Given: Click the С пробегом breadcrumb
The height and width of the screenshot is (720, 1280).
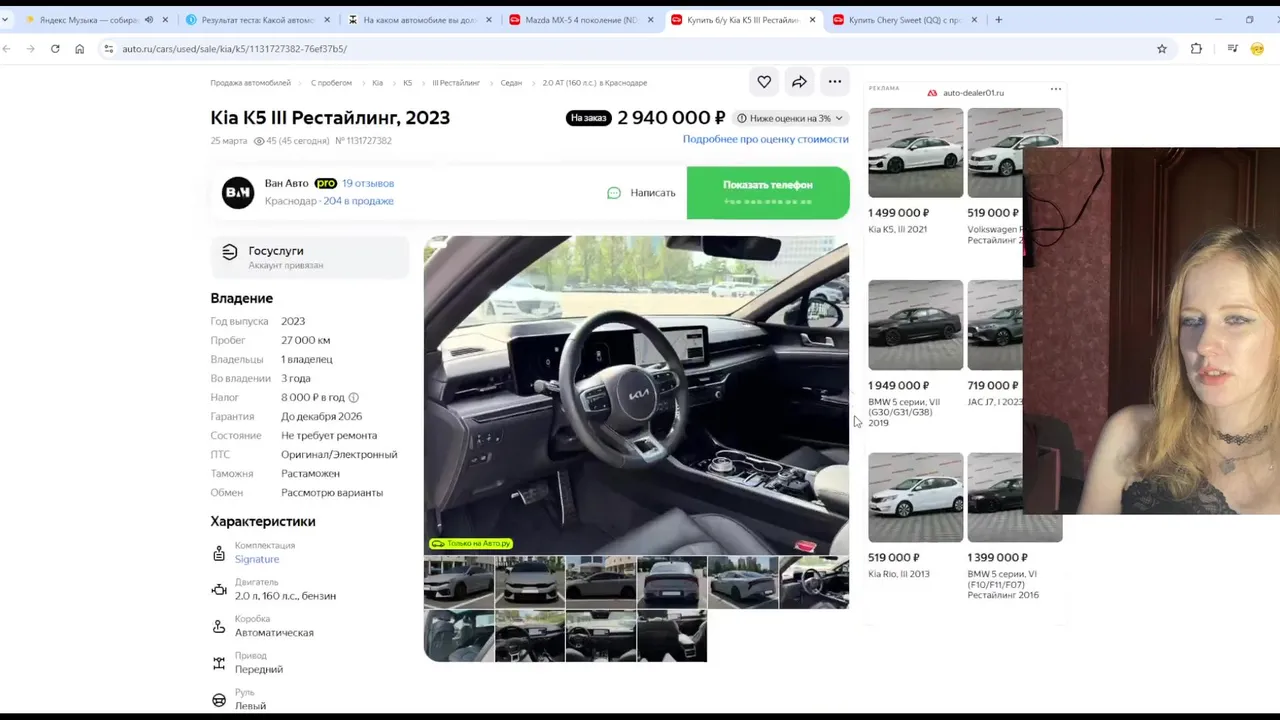Looking at the screenshot, I should (x=331, y=83).
